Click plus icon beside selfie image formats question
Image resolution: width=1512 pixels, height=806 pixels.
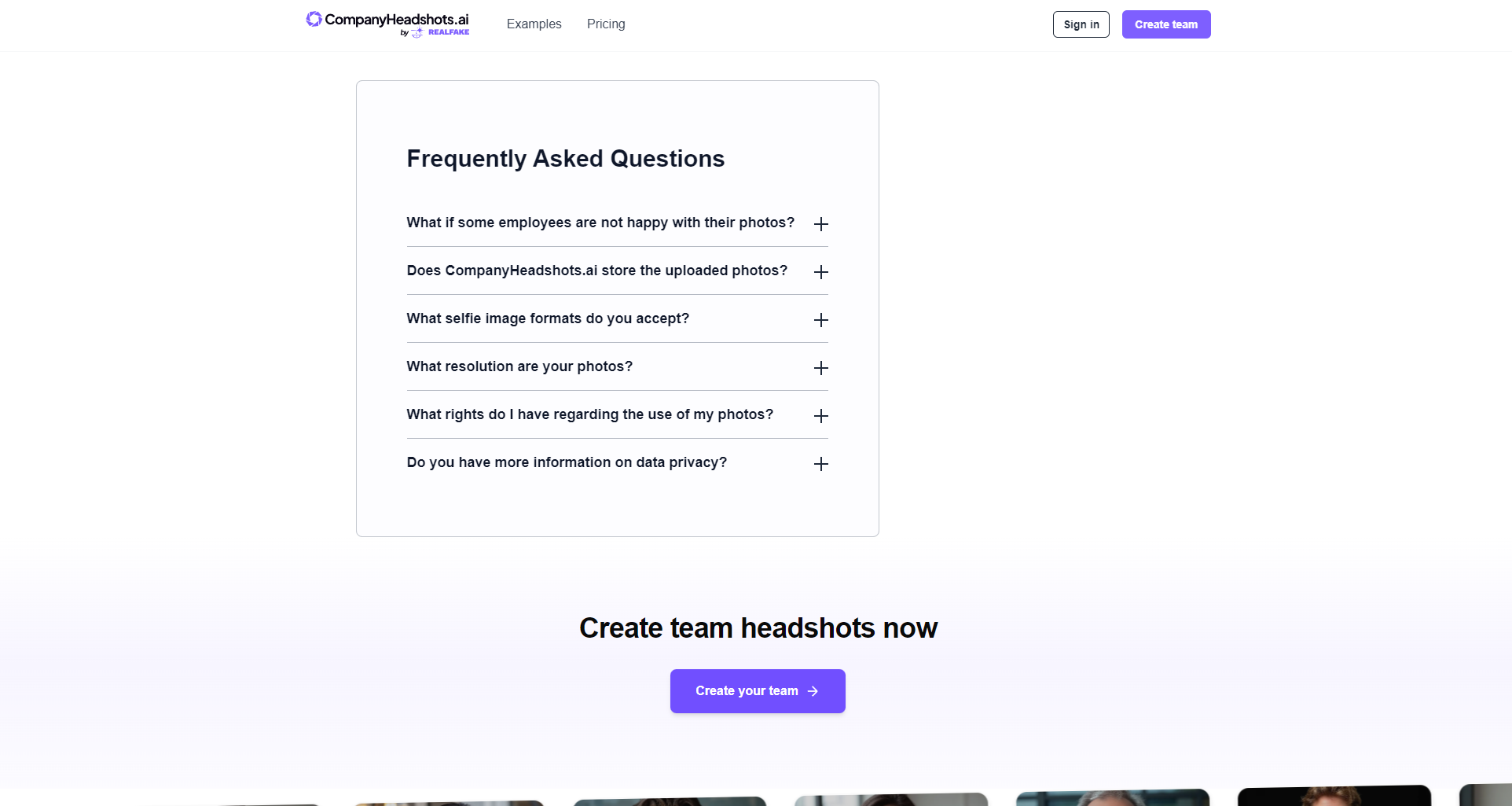pyautogui.click(x=820, y=320)
